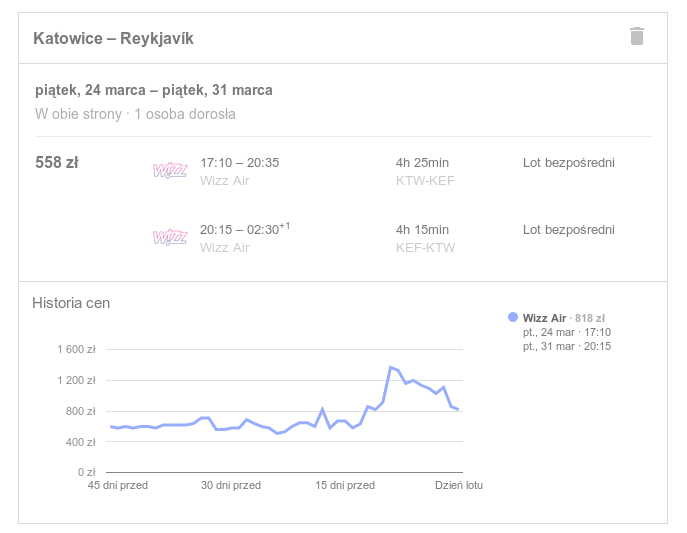Select the return time 20:15 – 02:30+1
Image resolution: width=687 pixels, height=533 pixels.
pos(245,229)
